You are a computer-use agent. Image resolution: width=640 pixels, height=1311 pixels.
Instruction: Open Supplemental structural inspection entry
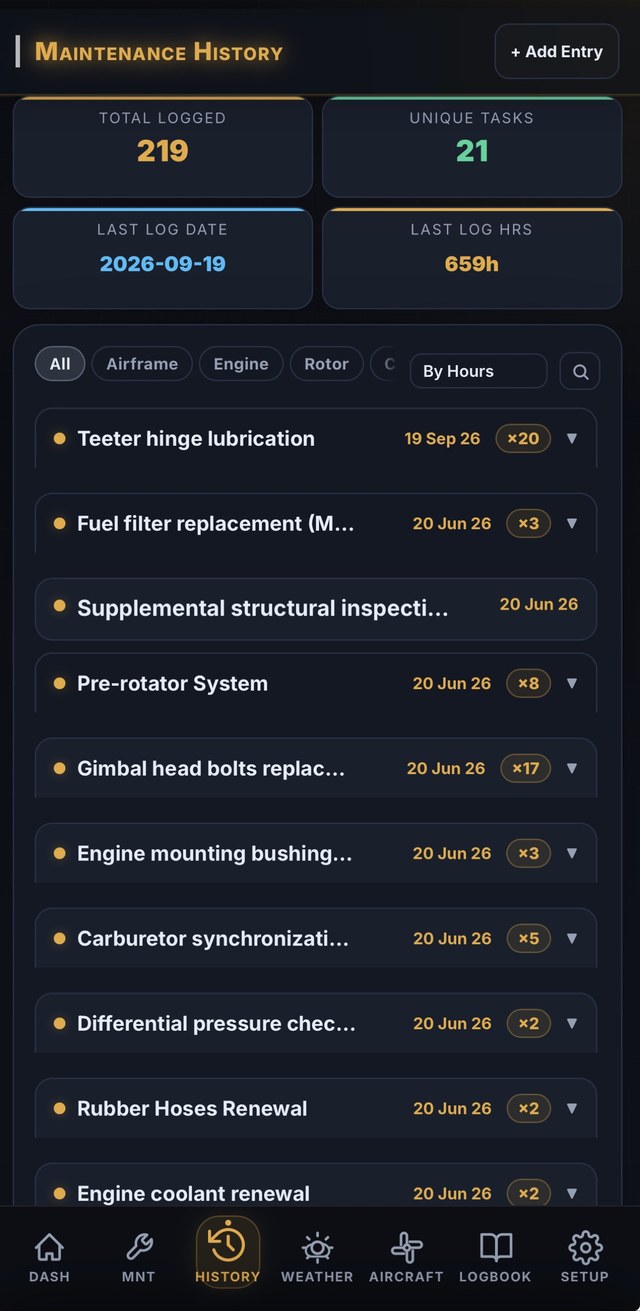(x=316, y=608)
